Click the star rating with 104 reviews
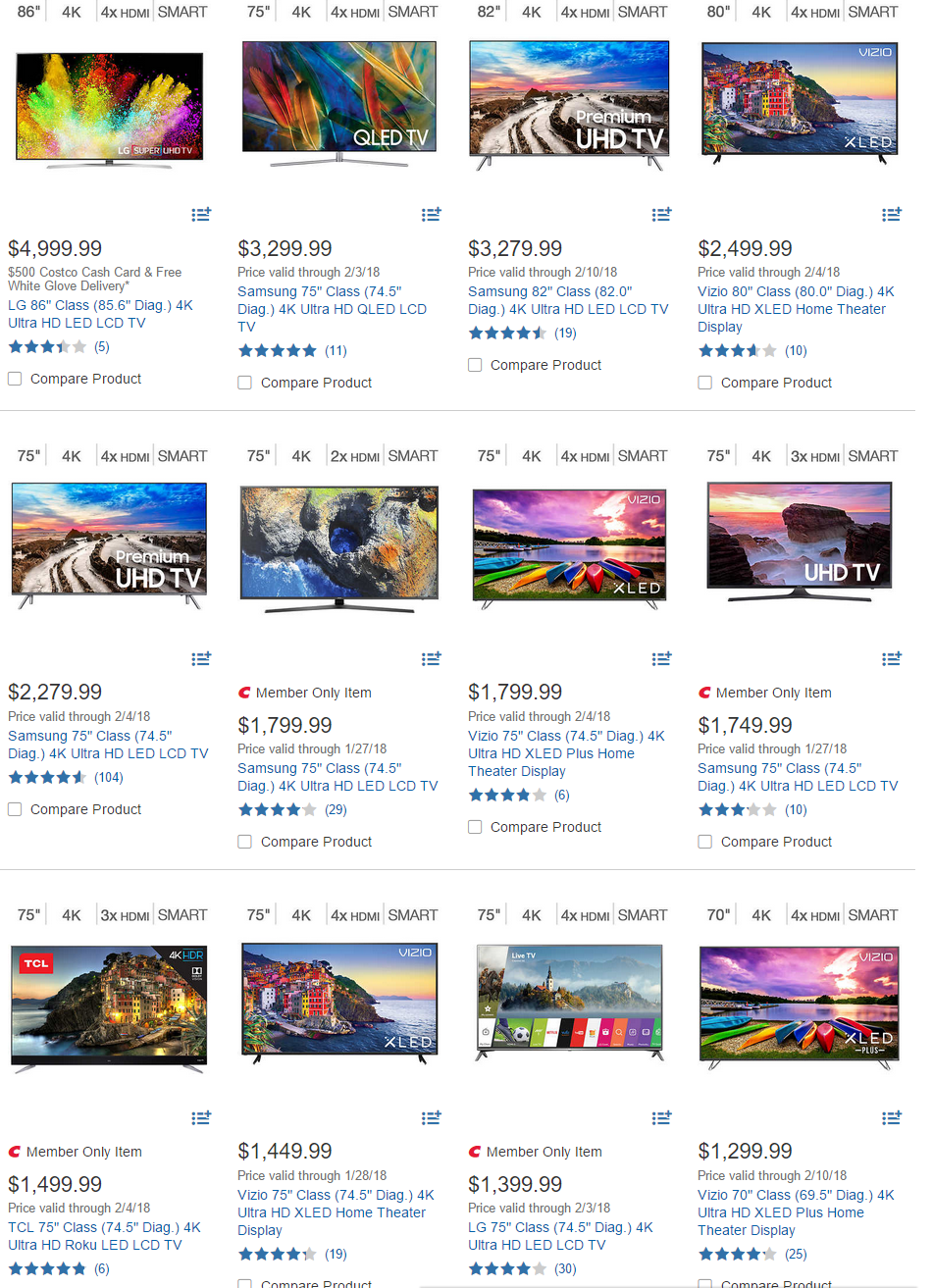 click(47, 778)
